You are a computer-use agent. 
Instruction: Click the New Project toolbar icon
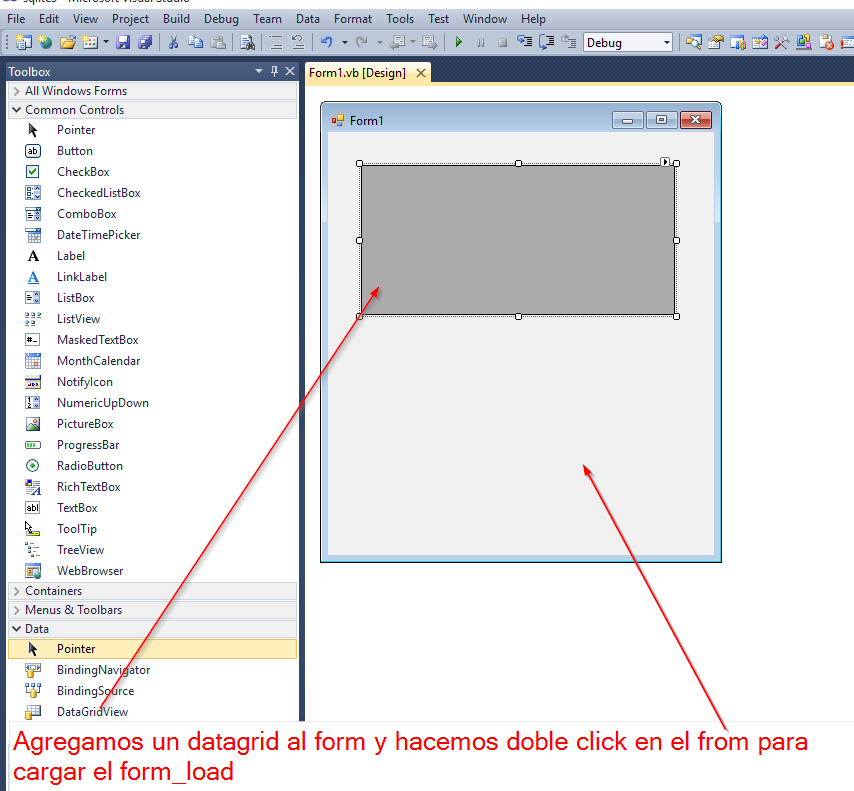pyautogui.click(x=23, y=42)
